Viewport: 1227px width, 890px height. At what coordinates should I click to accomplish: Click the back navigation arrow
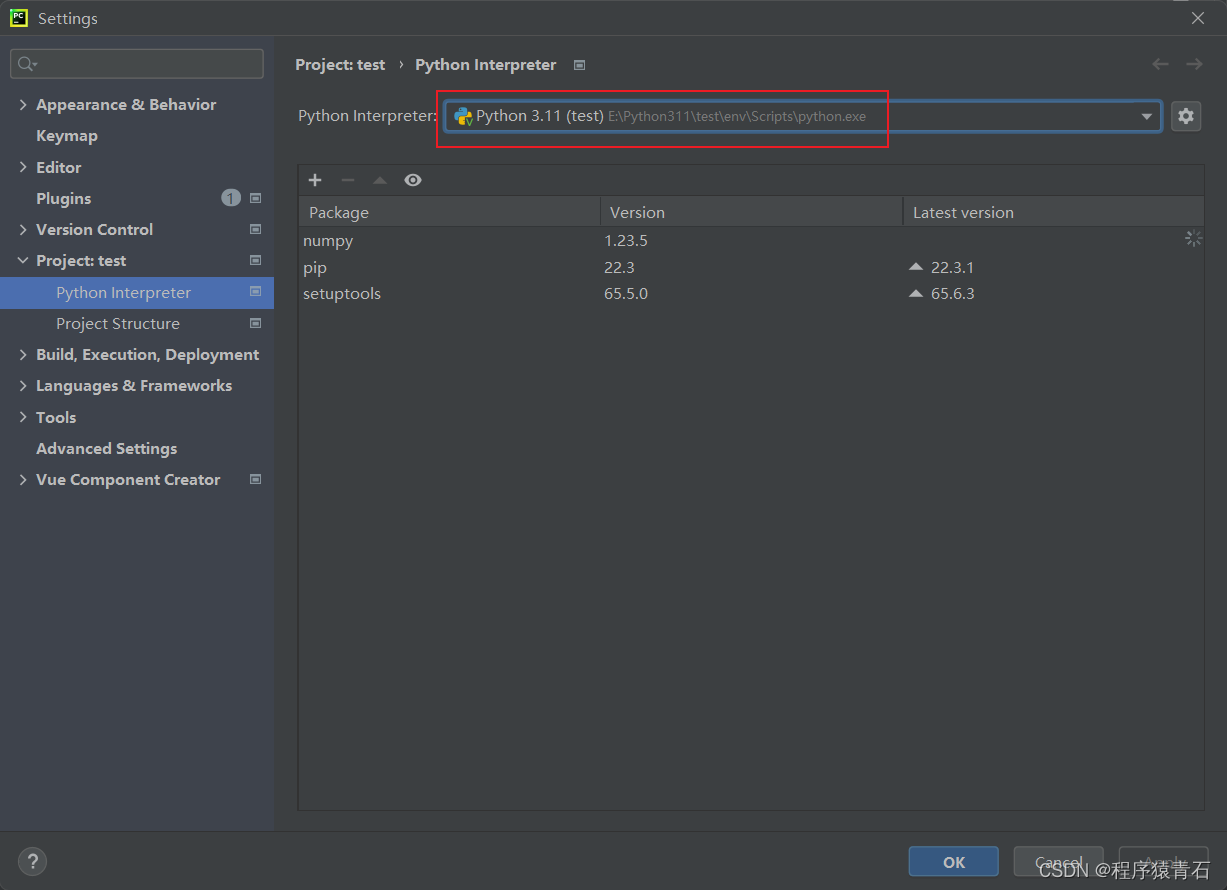(x=1160, y=64)
